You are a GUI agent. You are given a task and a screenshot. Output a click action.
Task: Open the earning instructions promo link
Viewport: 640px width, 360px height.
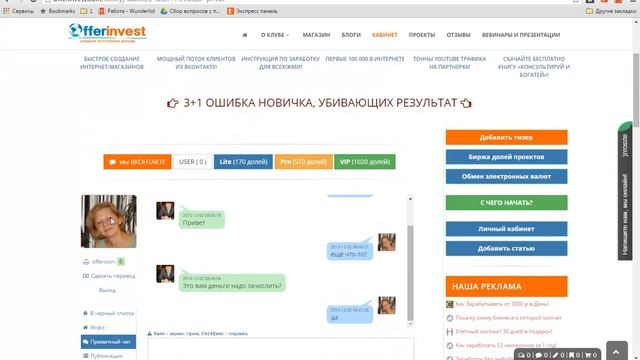pyautogui.click(x=281, y=63)
